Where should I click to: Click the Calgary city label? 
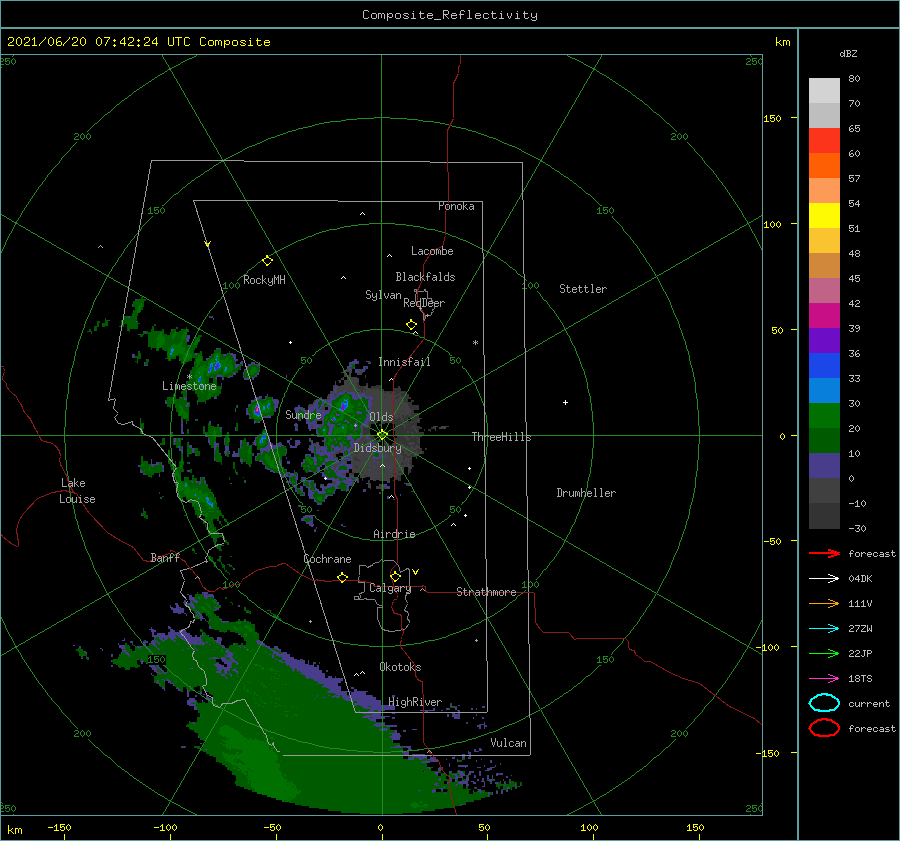[x=390, y=588]
